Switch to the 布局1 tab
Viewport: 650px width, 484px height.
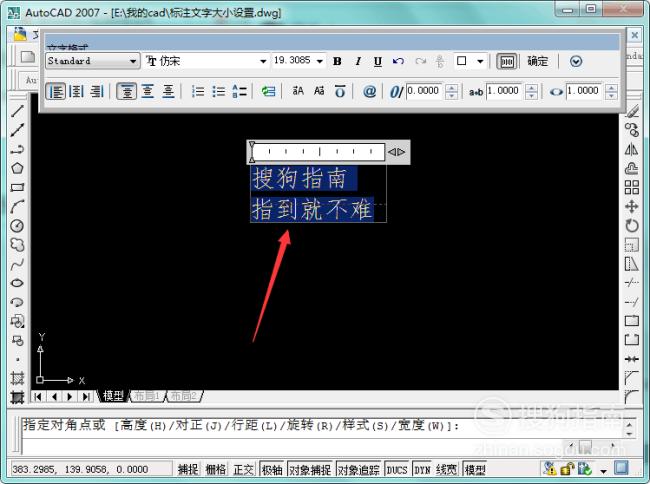147,396
